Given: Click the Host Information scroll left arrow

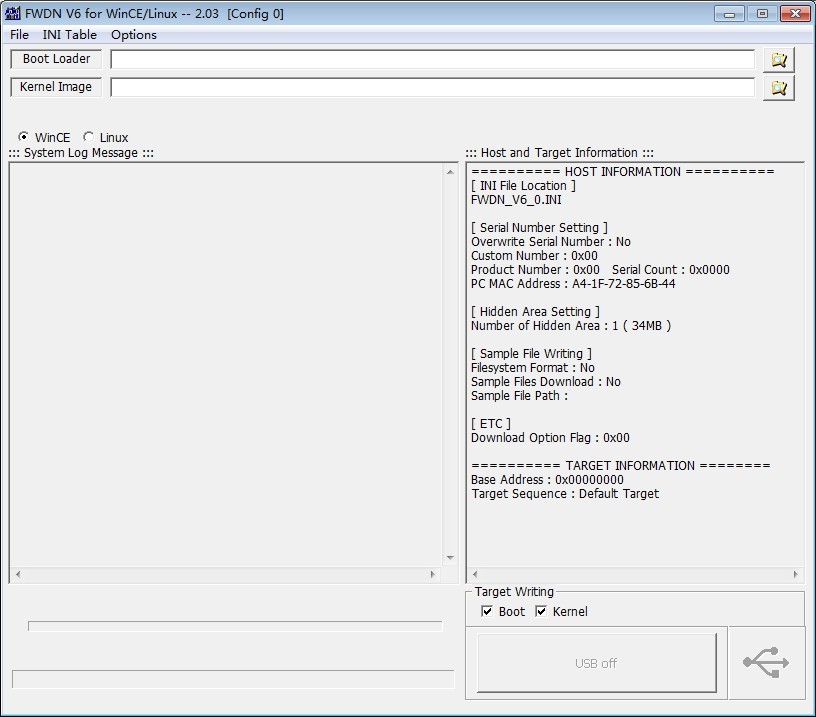Looking at the screenshot, I should (475, 574).
